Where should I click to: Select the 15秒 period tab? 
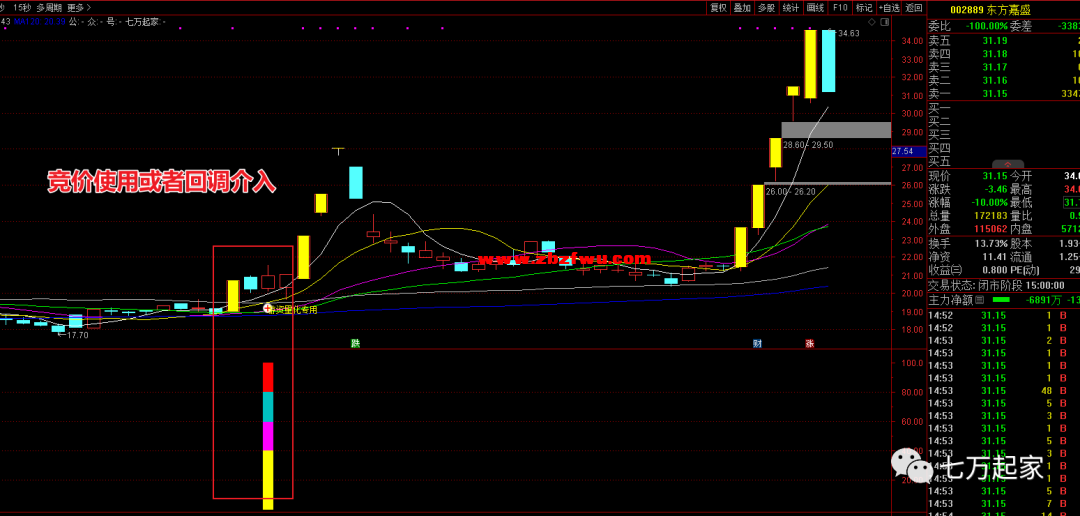(x=22, y=8)
